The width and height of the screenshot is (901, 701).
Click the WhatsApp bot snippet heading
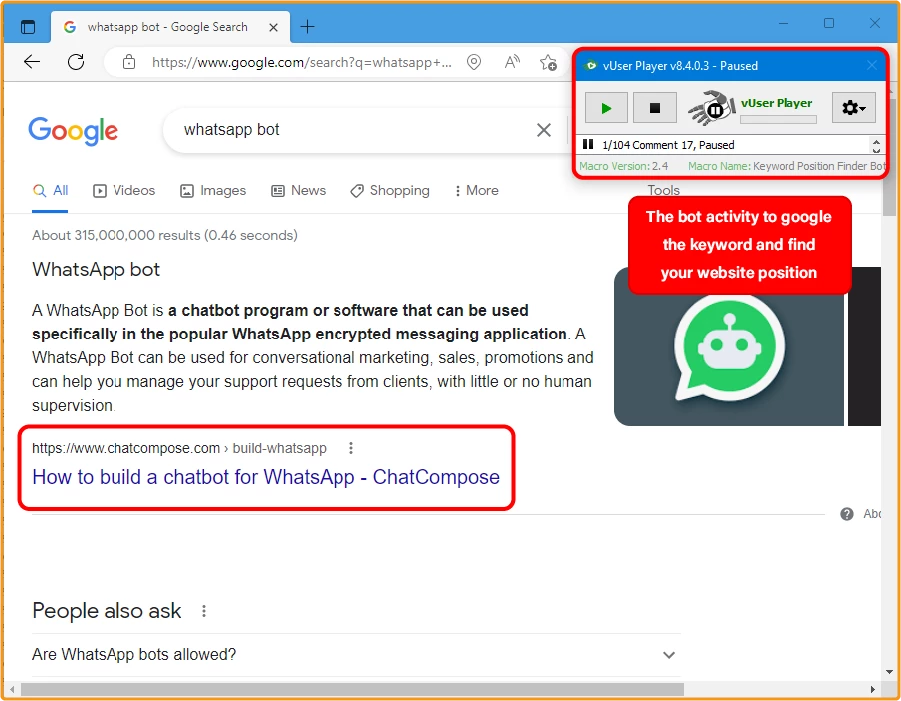(96, 269)
